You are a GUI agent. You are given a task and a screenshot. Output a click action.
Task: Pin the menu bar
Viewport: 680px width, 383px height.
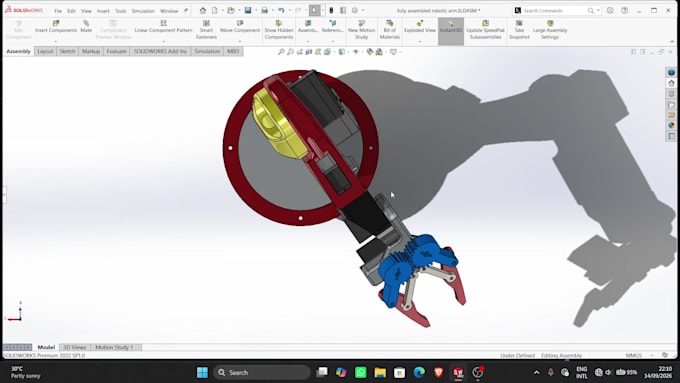[x=186, y=10]
